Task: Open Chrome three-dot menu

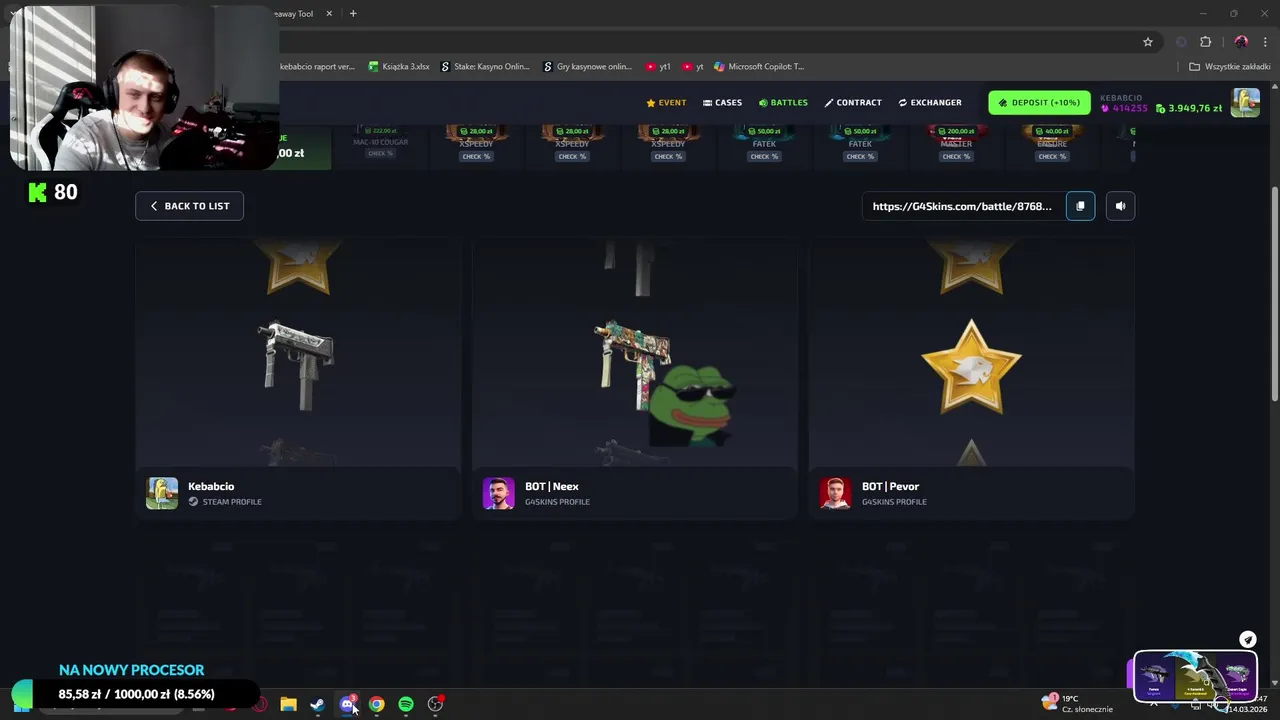Action: (1265, 42)
